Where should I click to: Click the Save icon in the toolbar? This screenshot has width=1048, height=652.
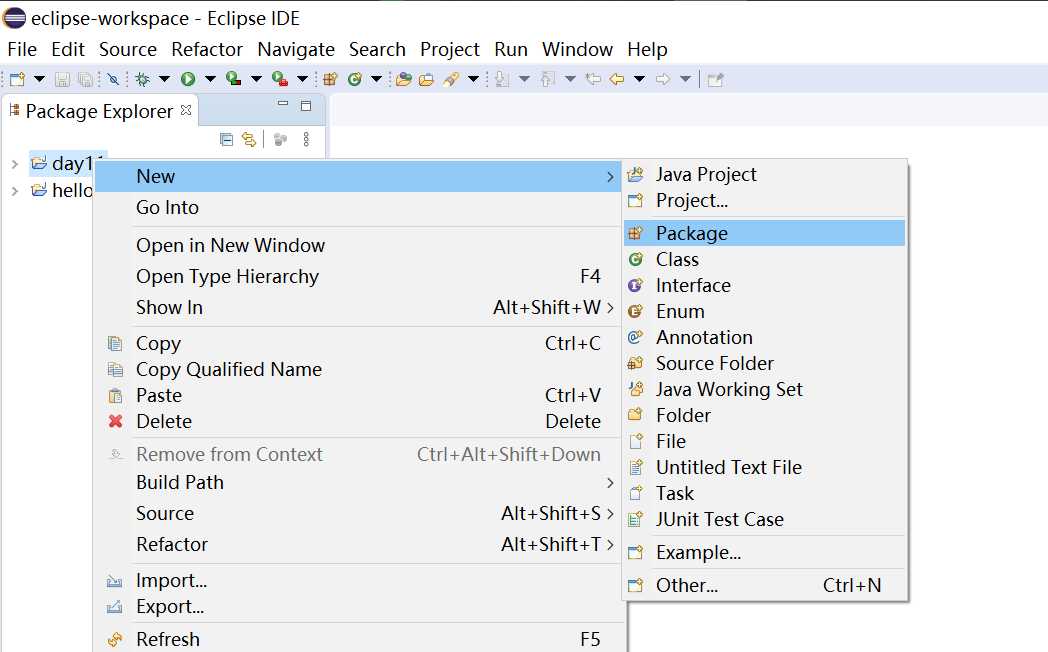pyautogui.click(x=62, y=79)
